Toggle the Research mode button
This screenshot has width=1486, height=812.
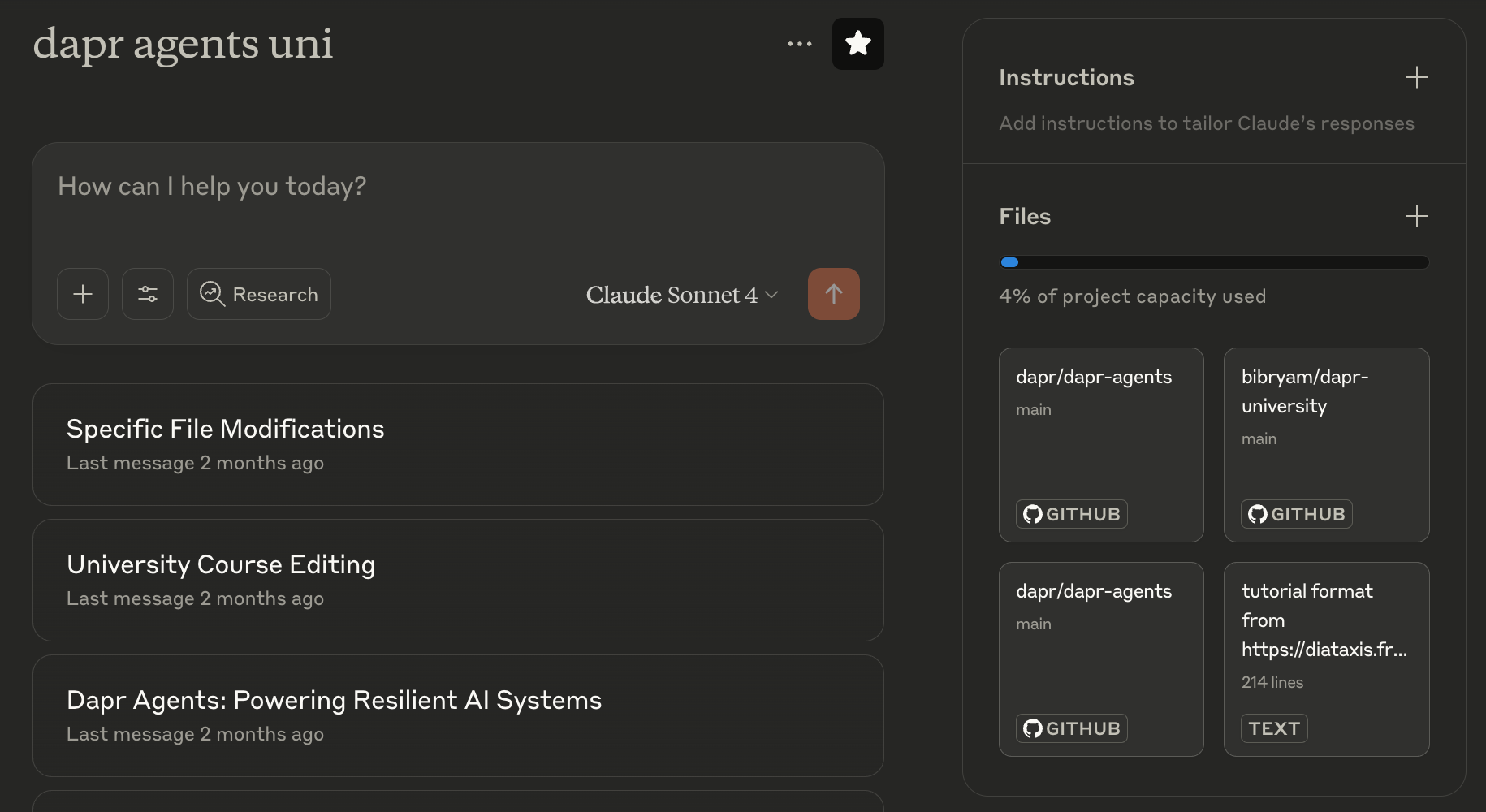tap(259, 294)
